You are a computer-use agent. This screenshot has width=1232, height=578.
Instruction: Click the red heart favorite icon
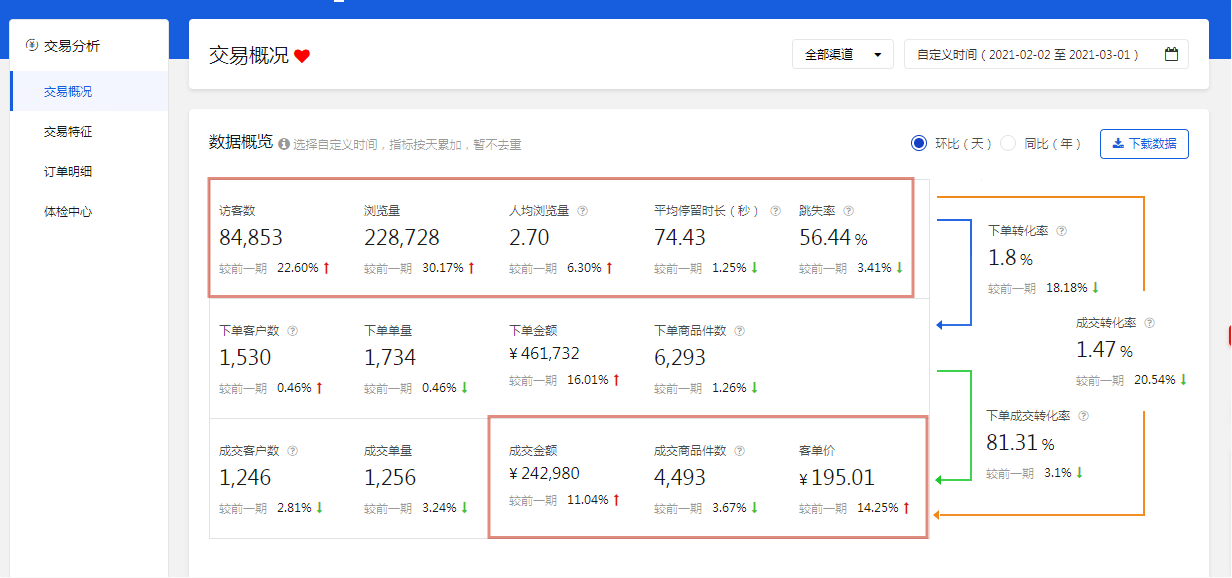pos(302,56)
